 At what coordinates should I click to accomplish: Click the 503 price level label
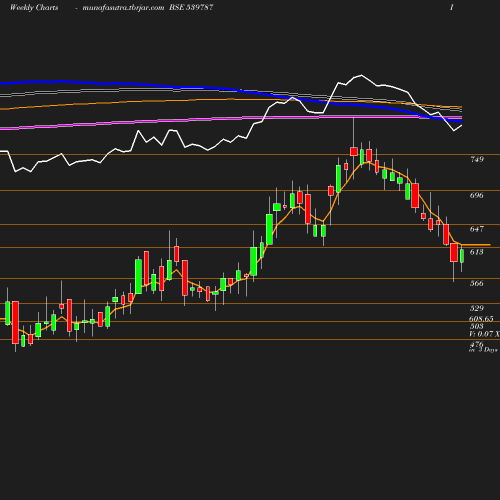477,326
